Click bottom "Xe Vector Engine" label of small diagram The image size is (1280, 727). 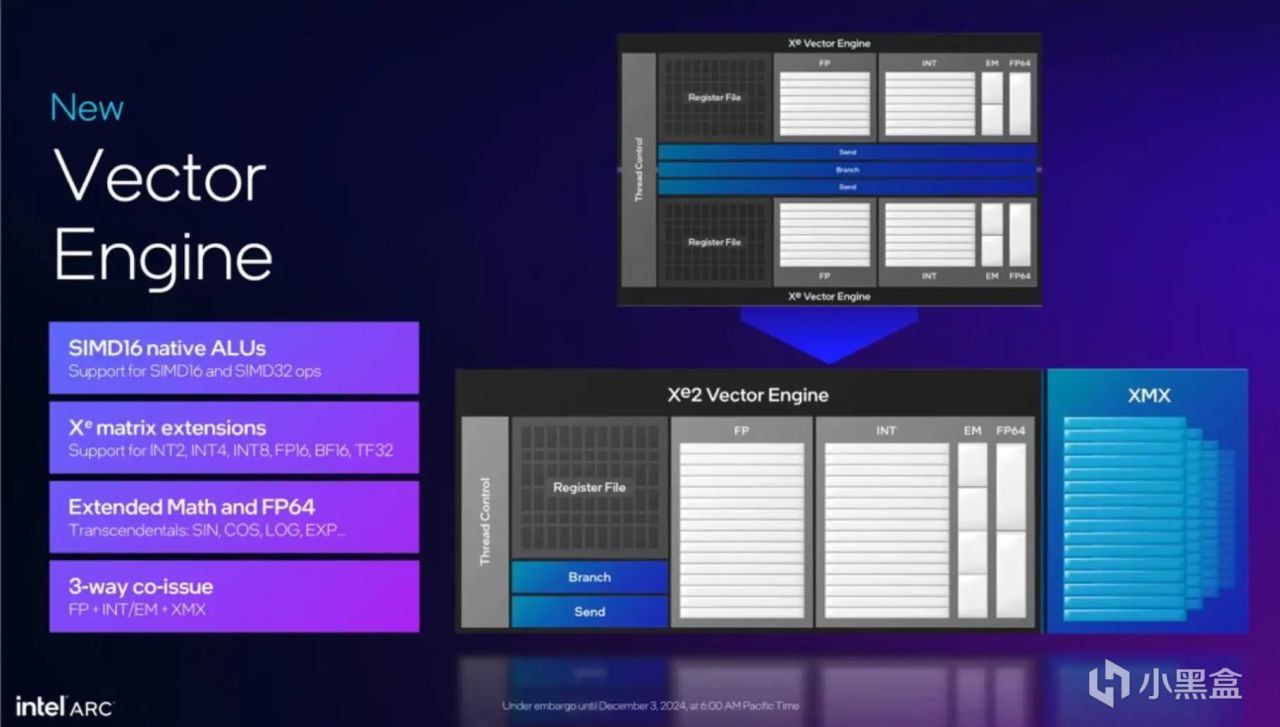829,296
